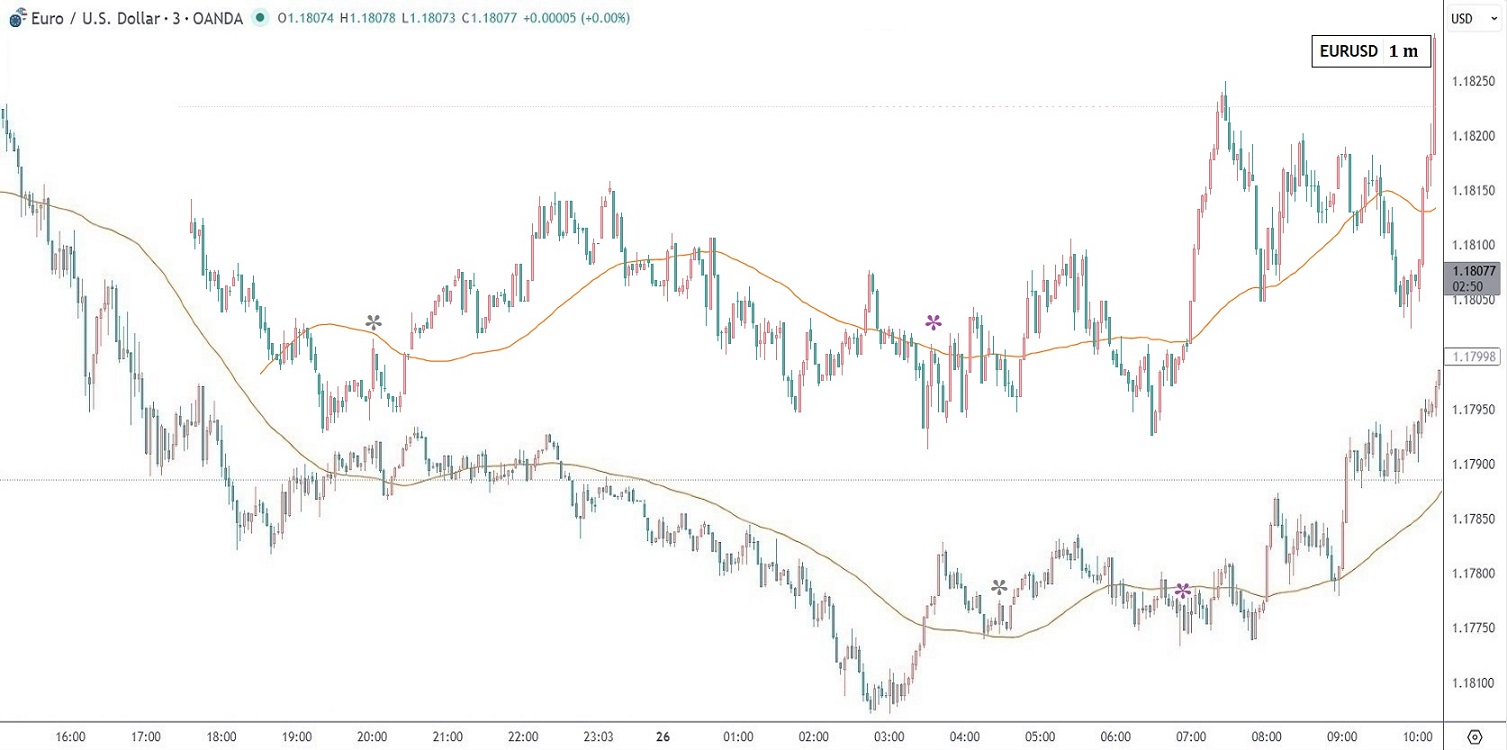Click the 1.18200 price axis label
The image size is (1507, 750).
(1474, 136)
